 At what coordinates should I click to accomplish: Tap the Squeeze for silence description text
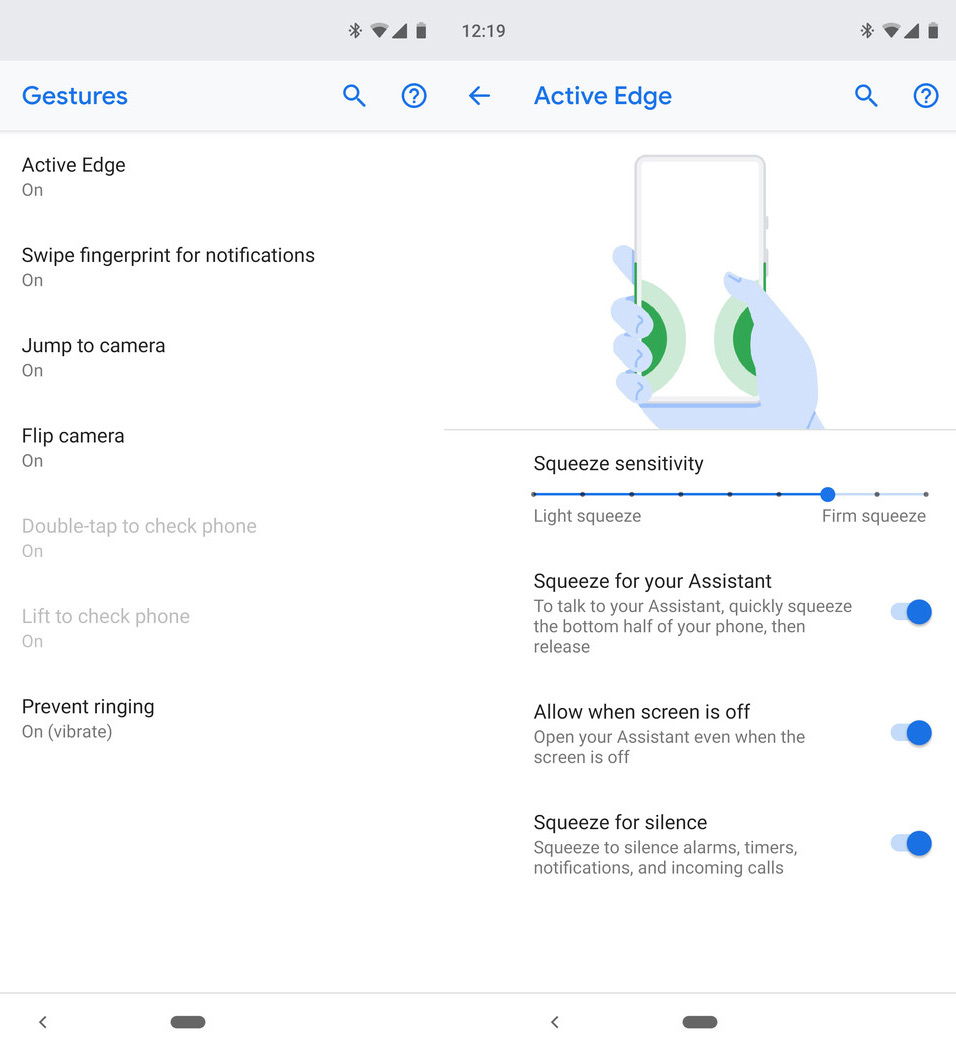(666, 857)
